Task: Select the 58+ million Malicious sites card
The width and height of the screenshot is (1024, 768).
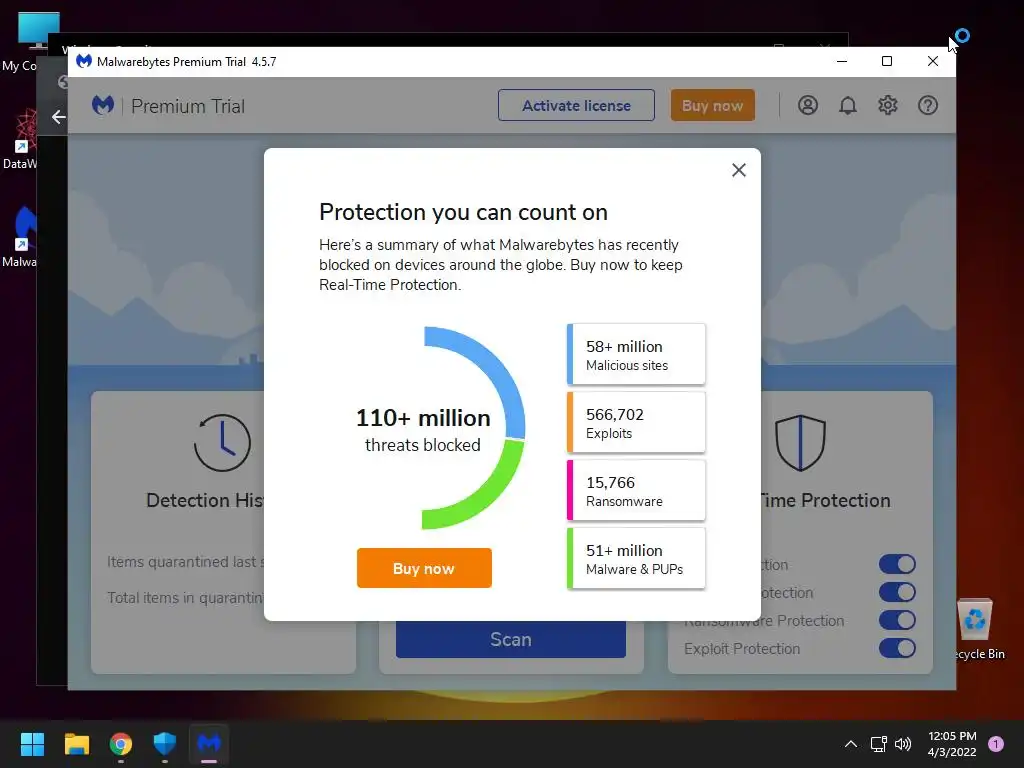Action: pos(636,355)
